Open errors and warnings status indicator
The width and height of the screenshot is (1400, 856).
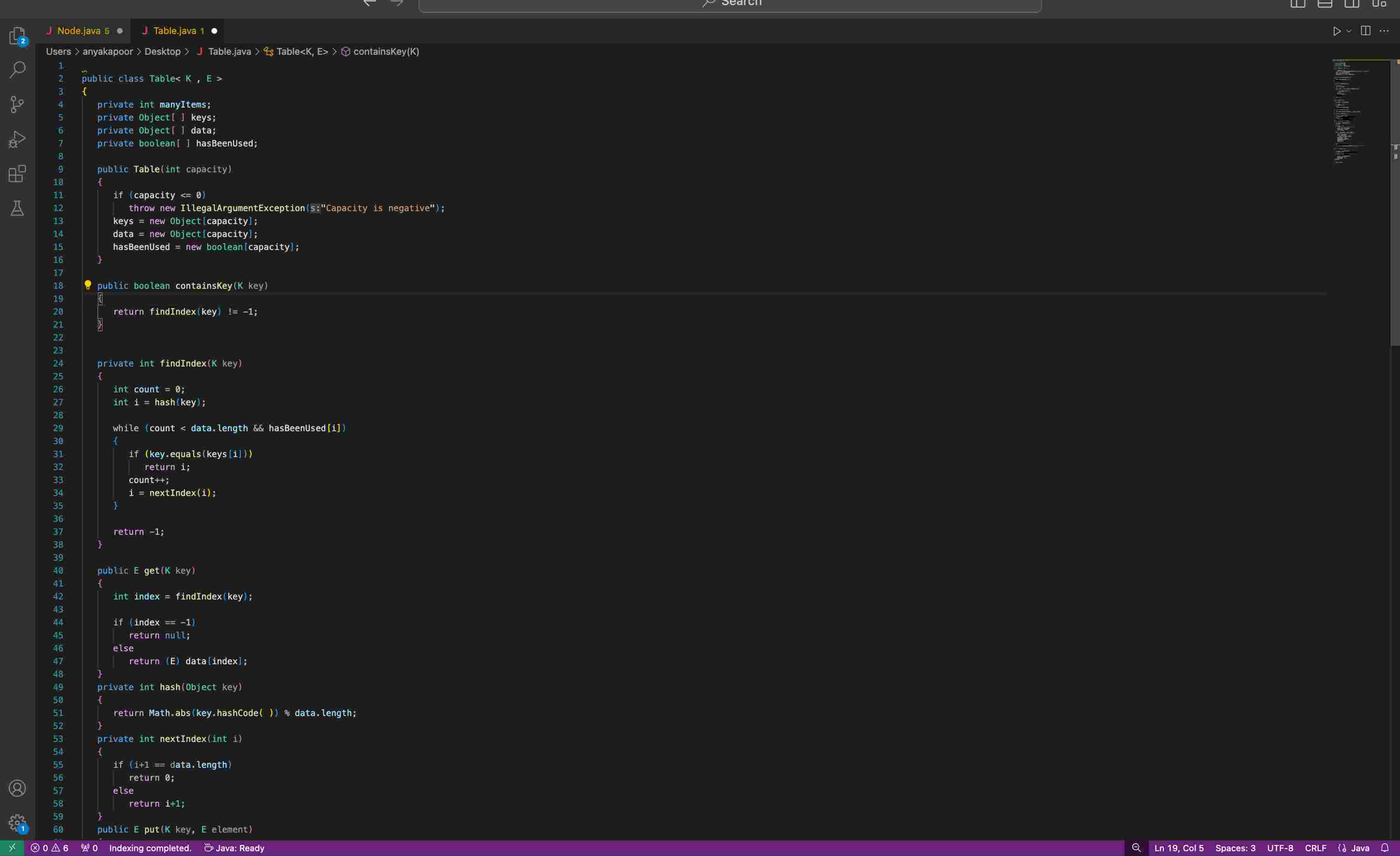tap(49, 848)
